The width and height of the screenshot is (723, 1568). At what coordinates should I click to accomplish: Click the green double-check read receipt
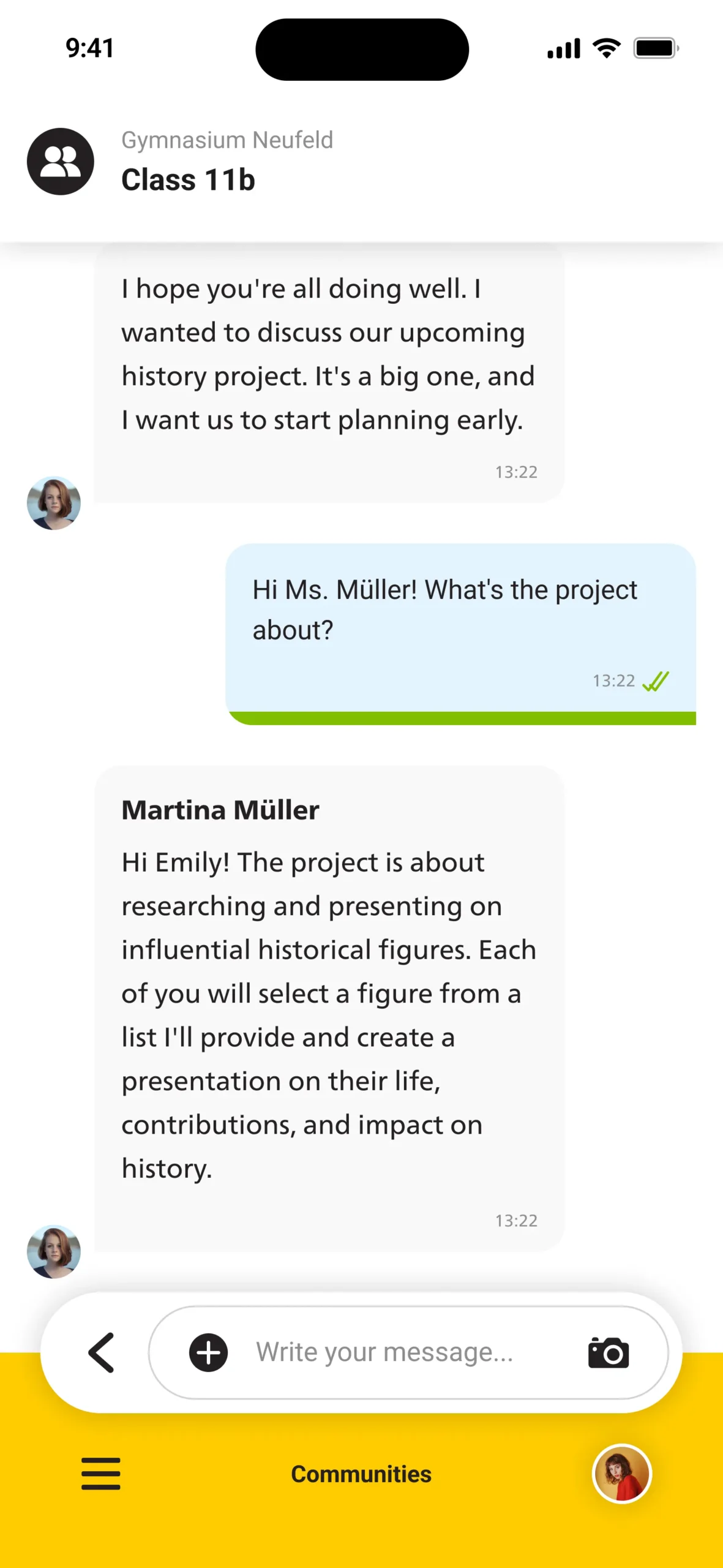point(655,681)
